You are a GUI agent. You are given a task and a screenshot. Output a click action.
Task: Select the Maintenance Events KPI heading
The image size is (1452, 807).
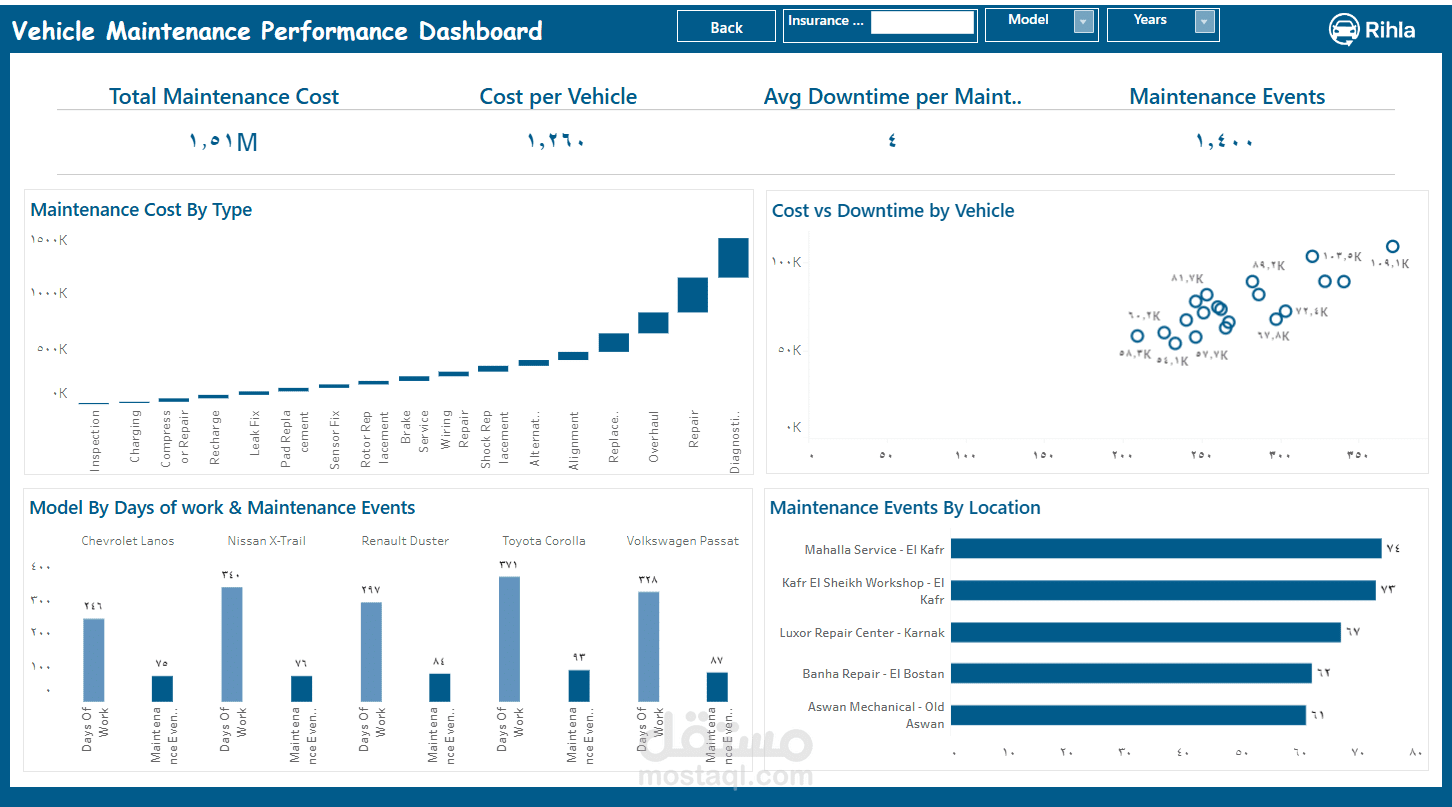click(1227, 97)
